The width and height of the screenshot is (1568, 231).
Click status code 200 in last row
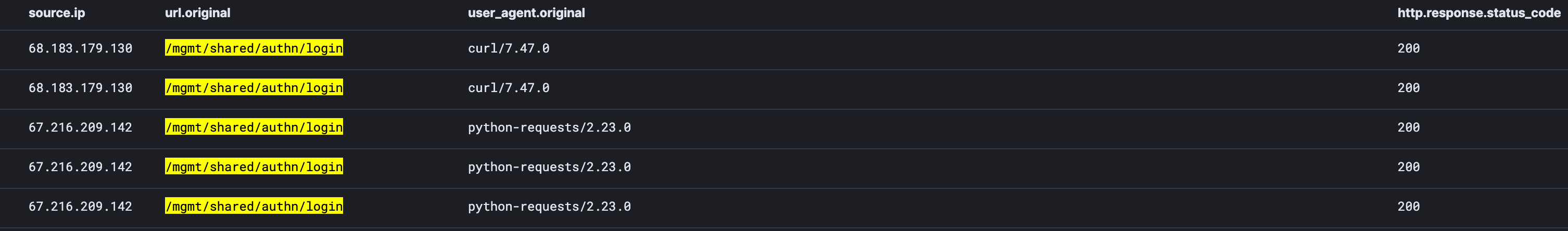(1408, 207)
